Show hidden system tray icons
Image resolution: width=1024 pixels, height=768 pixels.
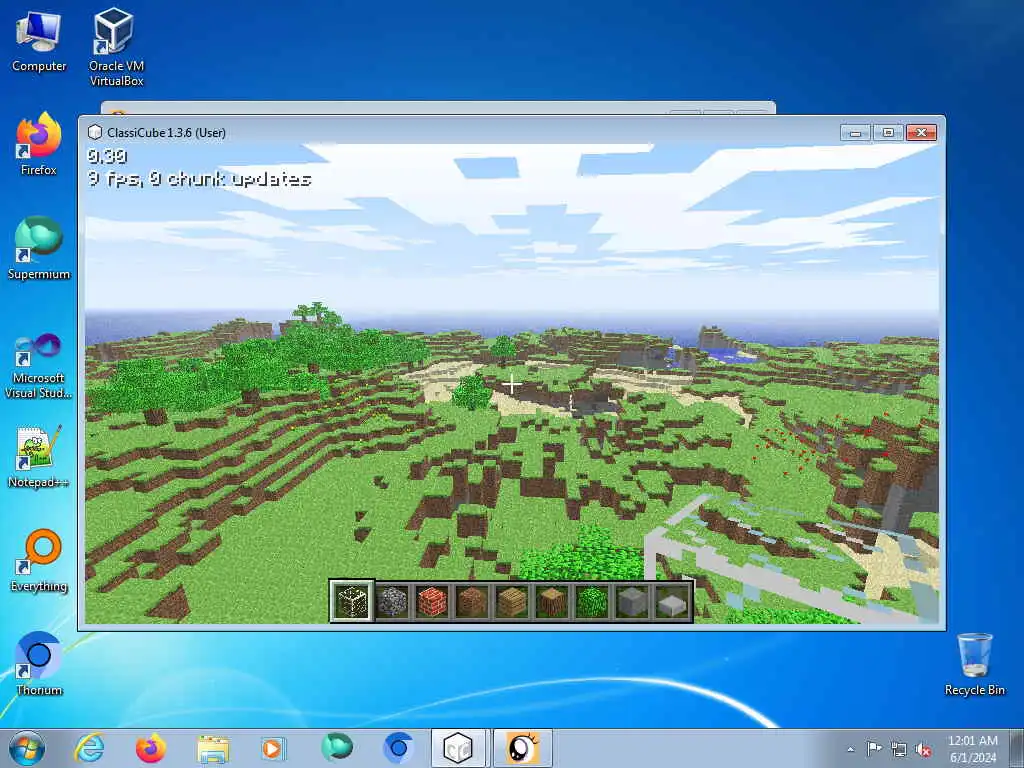click(850, 749)
